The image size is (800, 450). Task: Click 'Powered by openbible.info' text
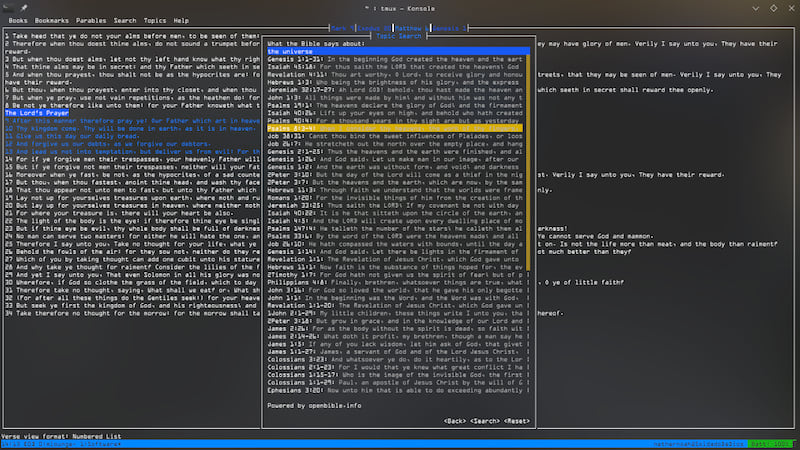[x=314, y=406]
